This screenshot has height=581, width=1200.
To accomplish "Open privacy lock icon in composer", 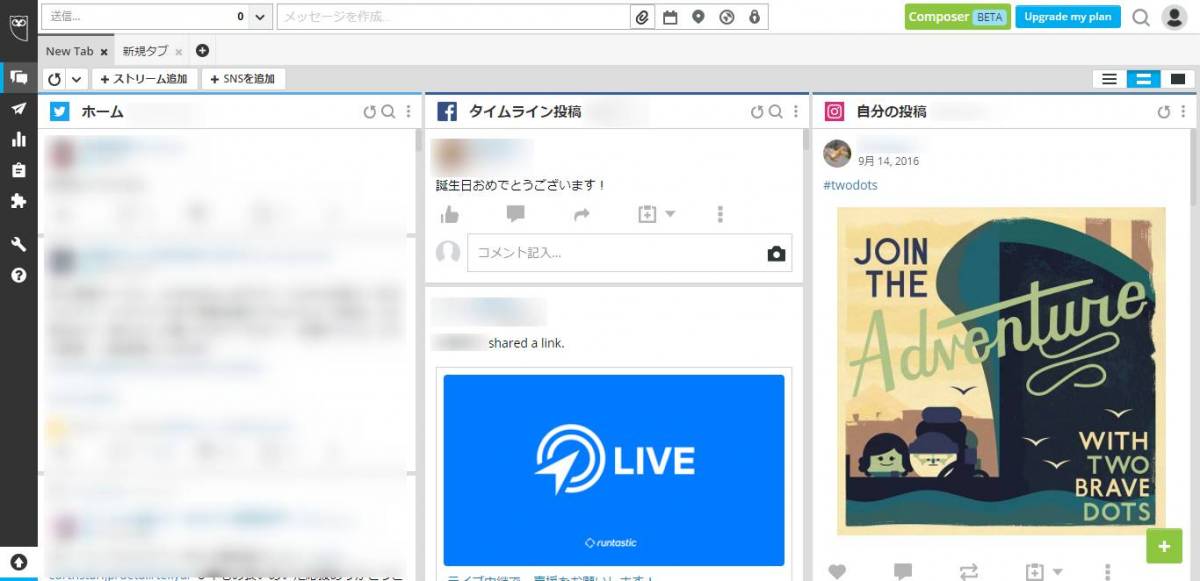I will coord(754,17).
